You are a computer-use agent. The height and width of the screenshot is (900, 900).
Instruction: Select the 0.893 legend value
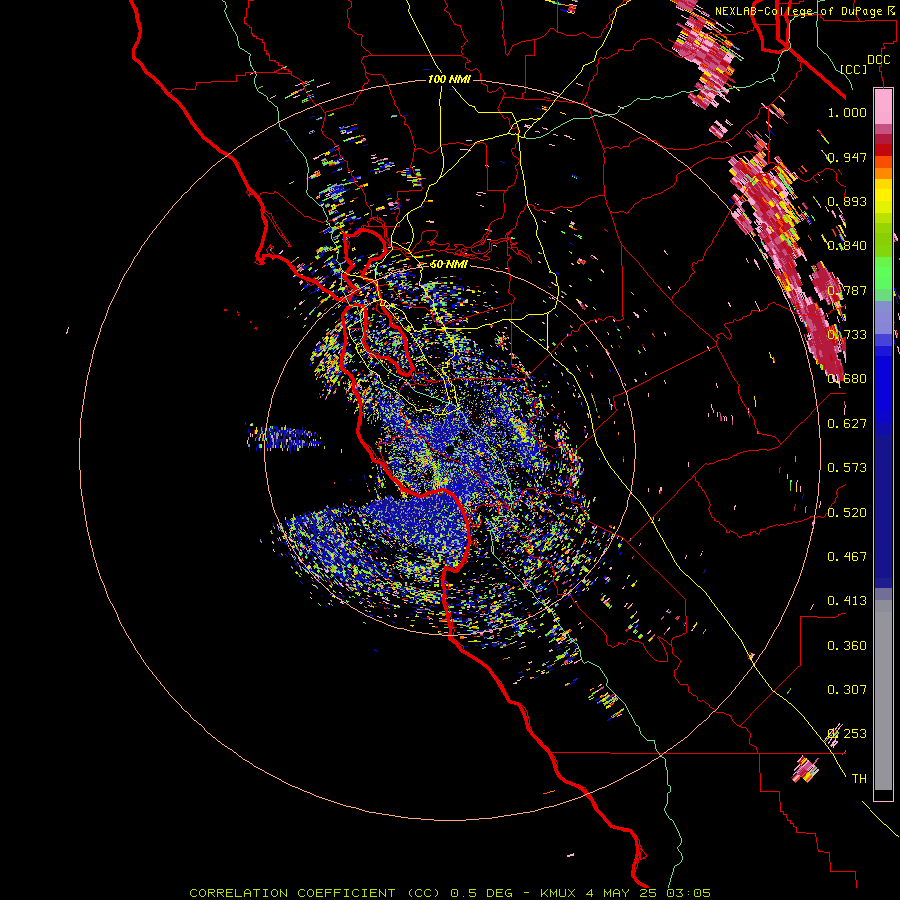point(847,201)
